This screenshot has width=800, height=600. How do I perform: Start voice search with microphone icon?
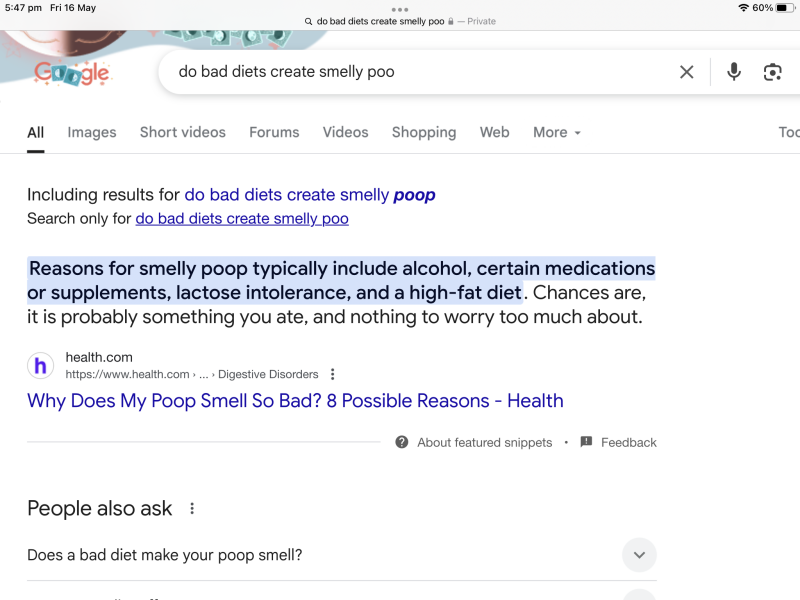pyautogui.click(x=734, y=72)
